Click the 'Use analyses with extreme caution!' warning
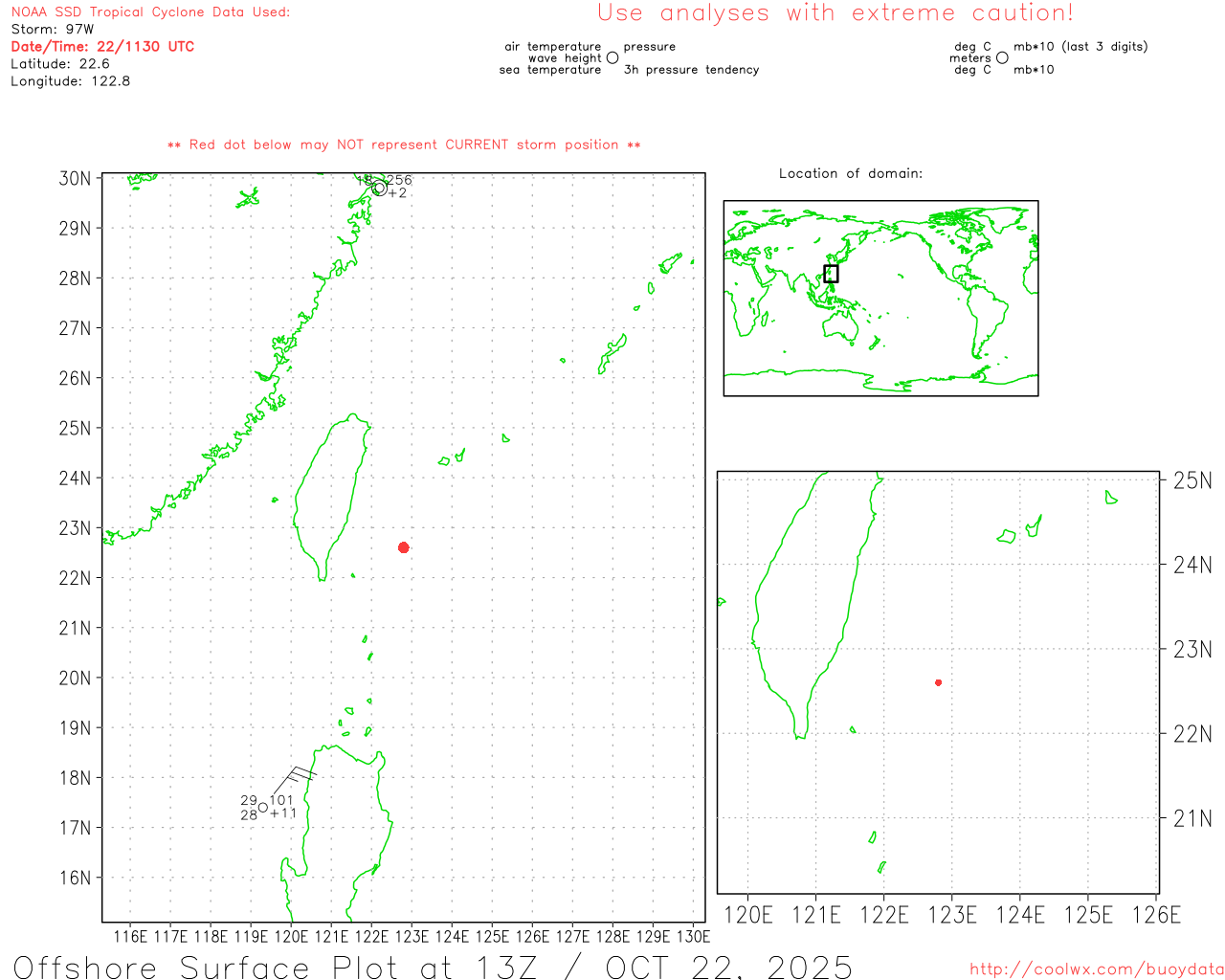The width and height of the screenshot is (1225, 980). (835, 13)
